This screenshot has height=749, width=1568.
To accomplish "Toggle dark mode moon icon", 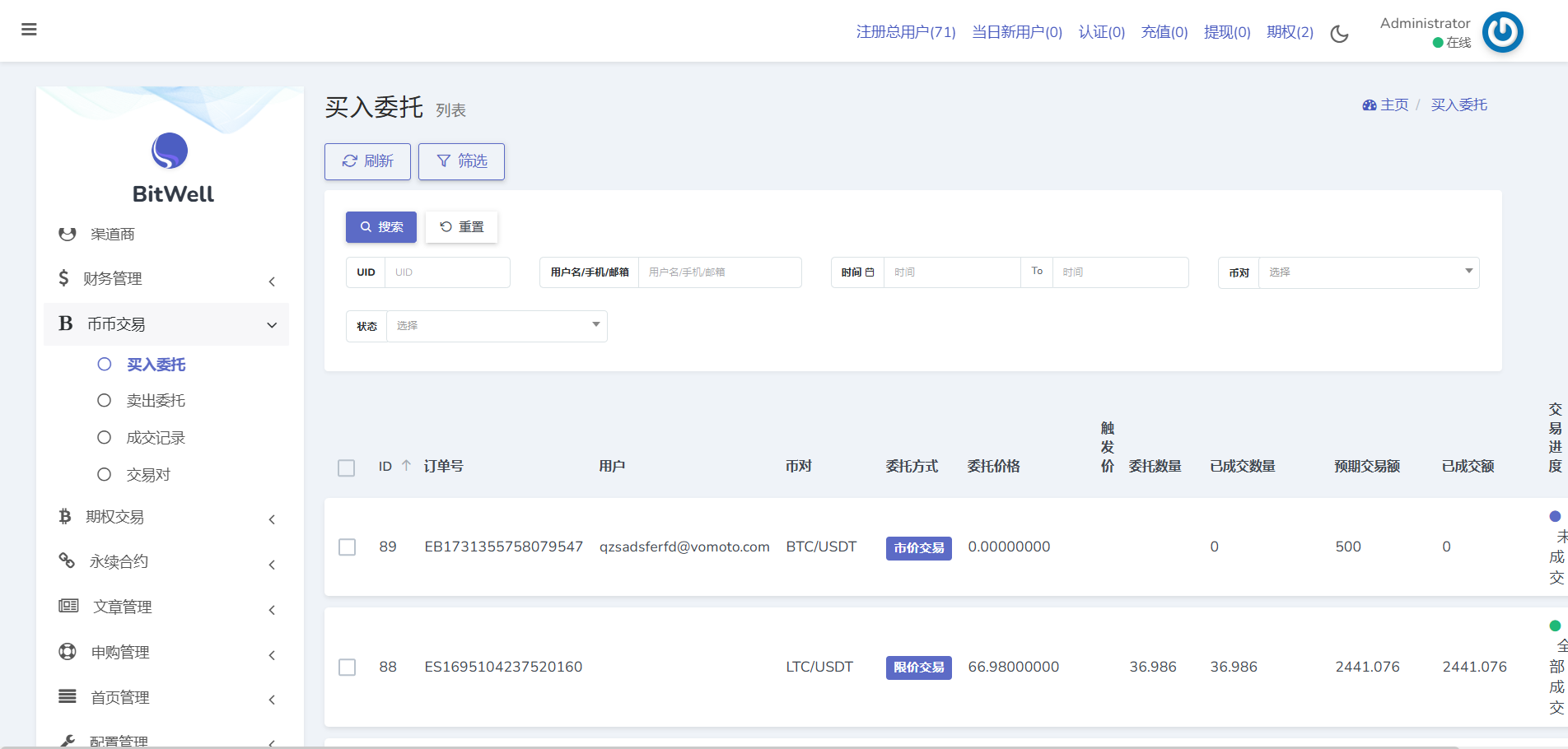I will coord(1340,34).
